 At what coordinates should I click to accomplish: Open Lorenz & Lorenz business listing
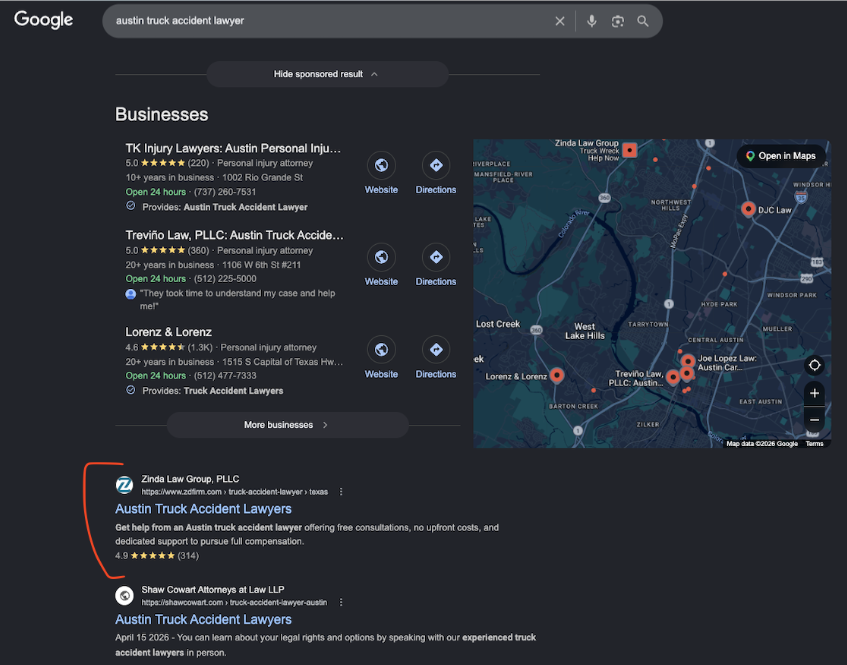pyautogui.click(x=169, y=332)
